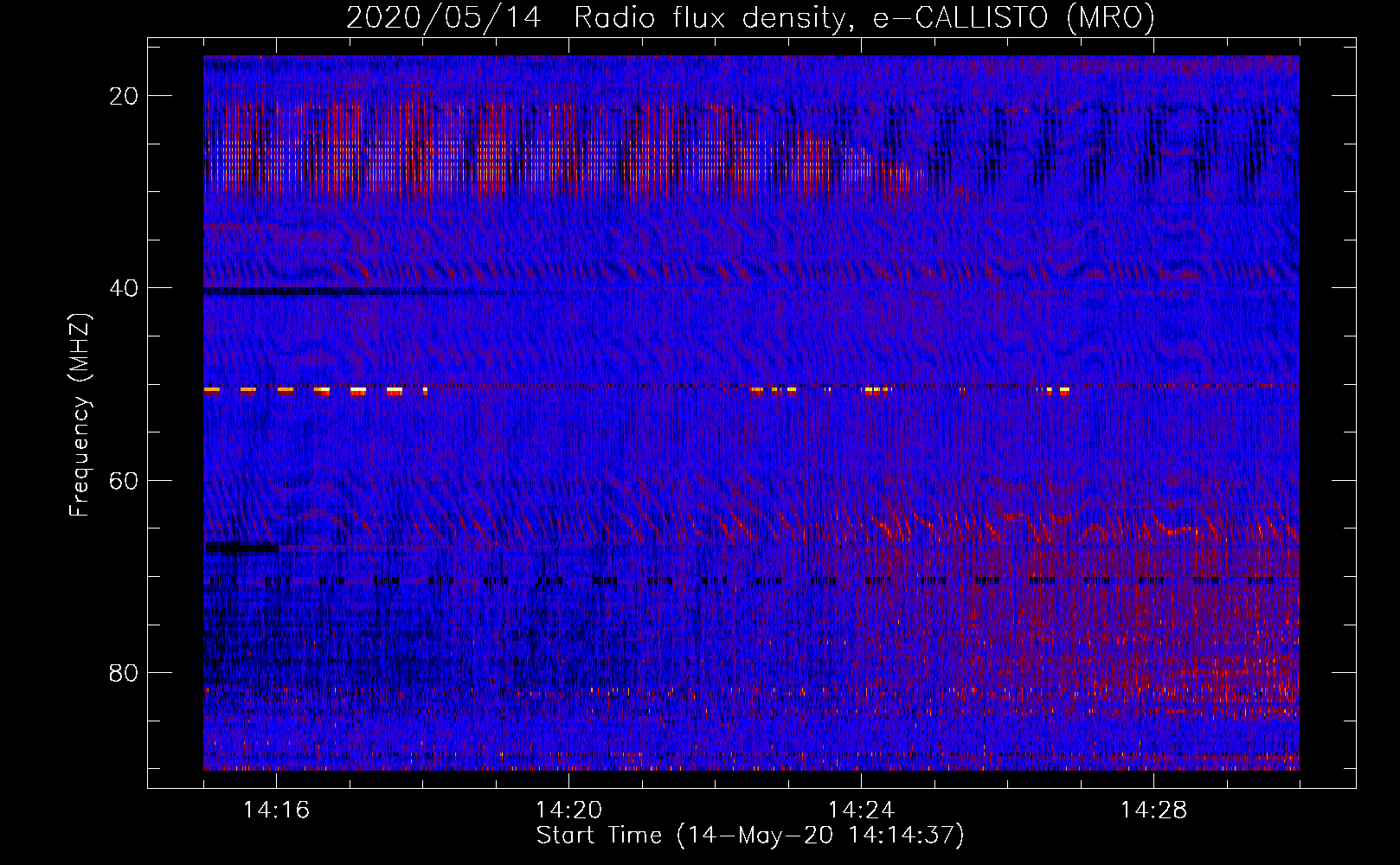Click the 14:28 time tick label
Image resolution: width=1400 pixels, height=865 pixels.
tap(1153, 811)
